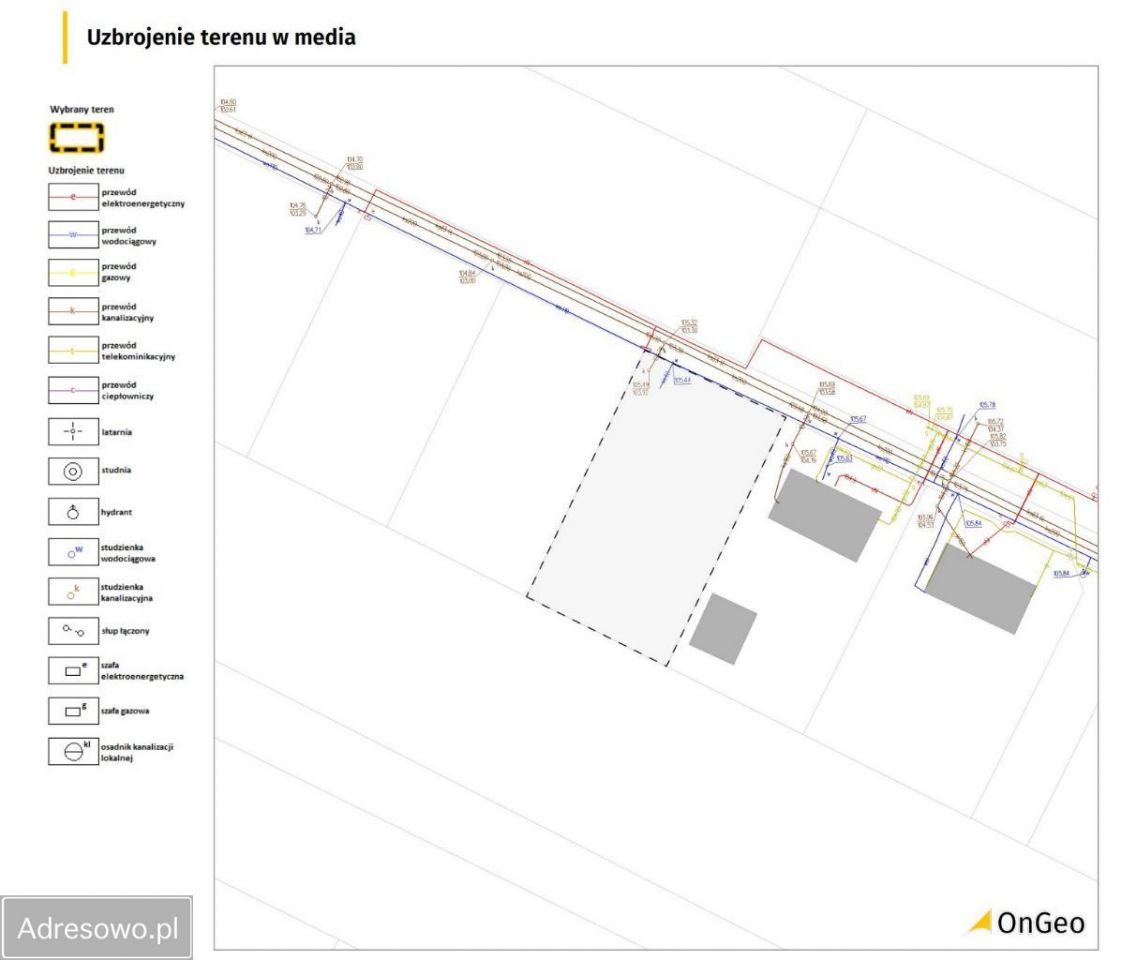Click the słup łączony pole symbol
This screenshot has height=960, width=1121.
pyautogui.click(x=73, y=631)
